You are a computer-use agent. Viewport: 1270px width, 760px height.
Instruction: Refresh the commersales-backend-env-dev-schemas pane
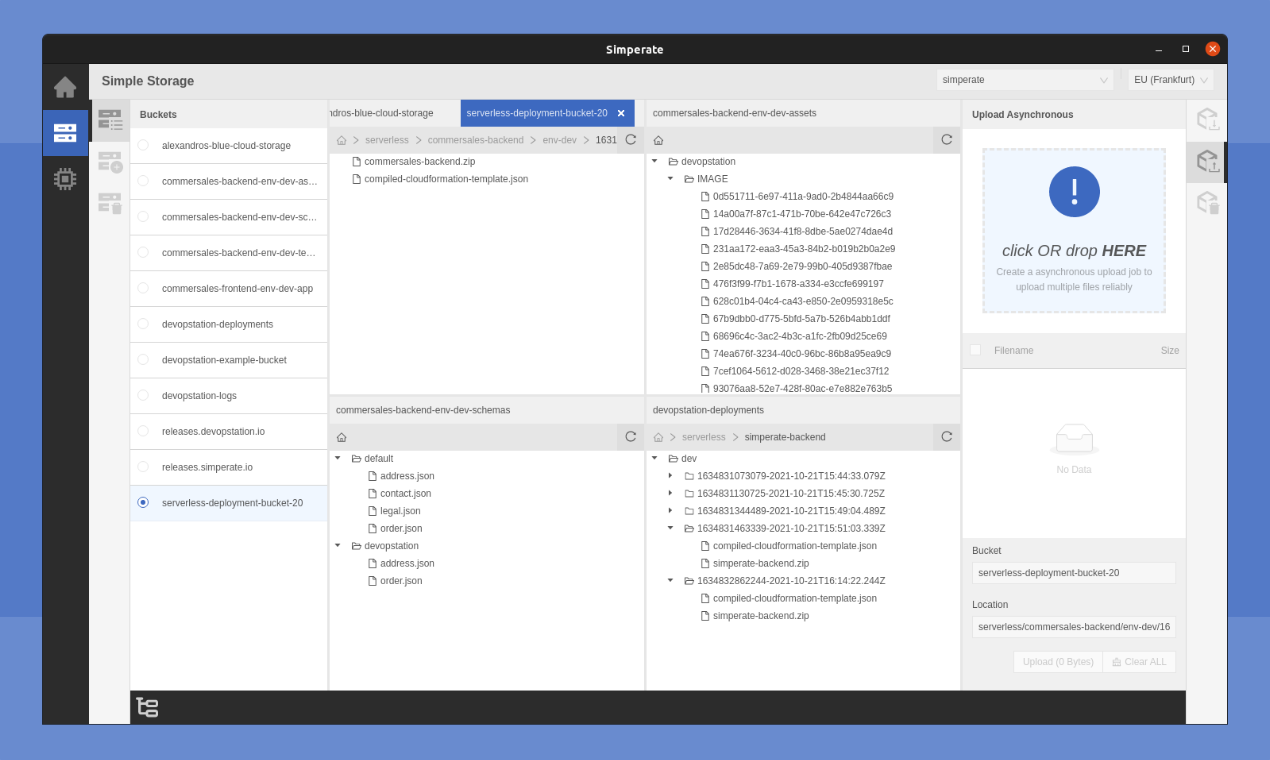pos(631,437)
